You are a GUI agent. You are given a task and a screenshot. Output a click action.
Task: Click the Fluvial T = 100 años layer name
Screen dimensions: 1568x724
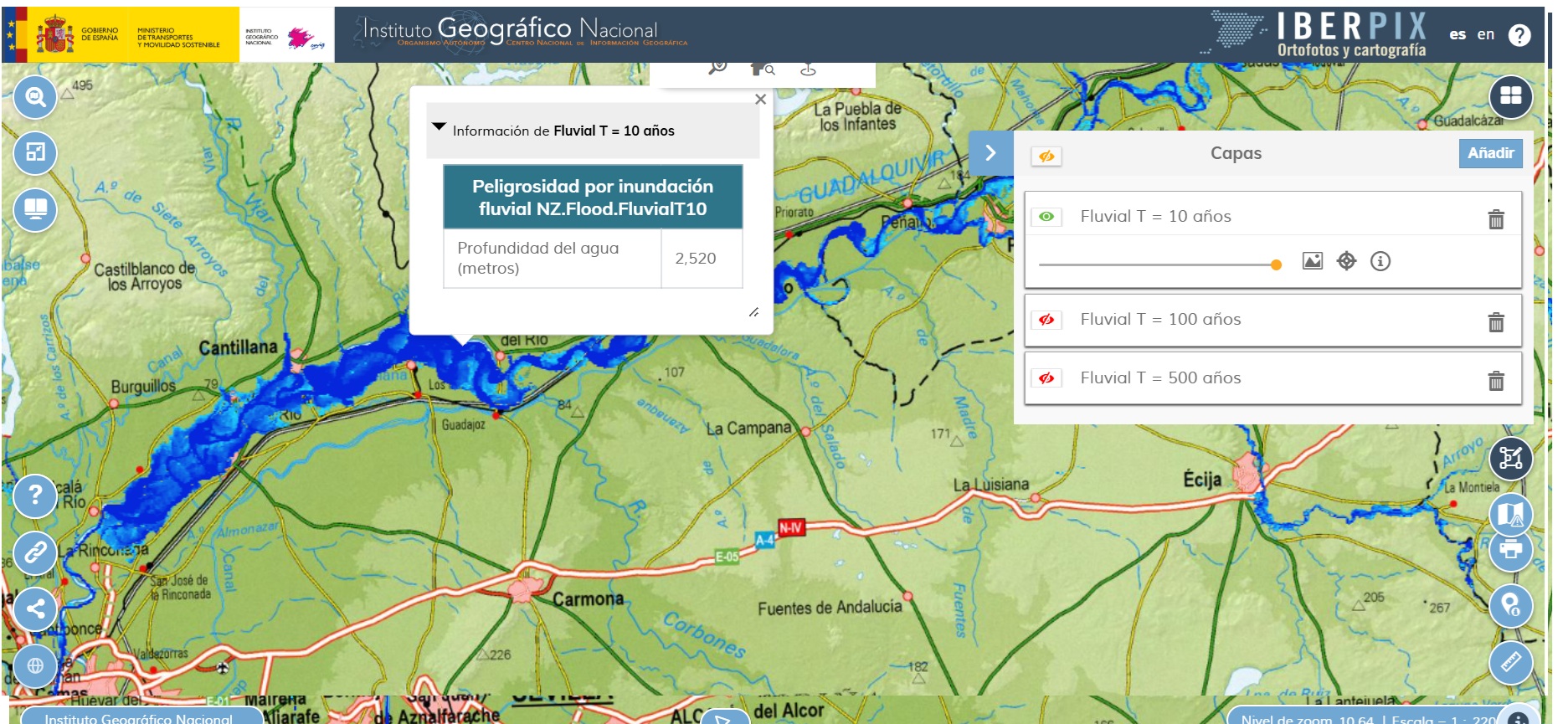tap(1160, 319)
